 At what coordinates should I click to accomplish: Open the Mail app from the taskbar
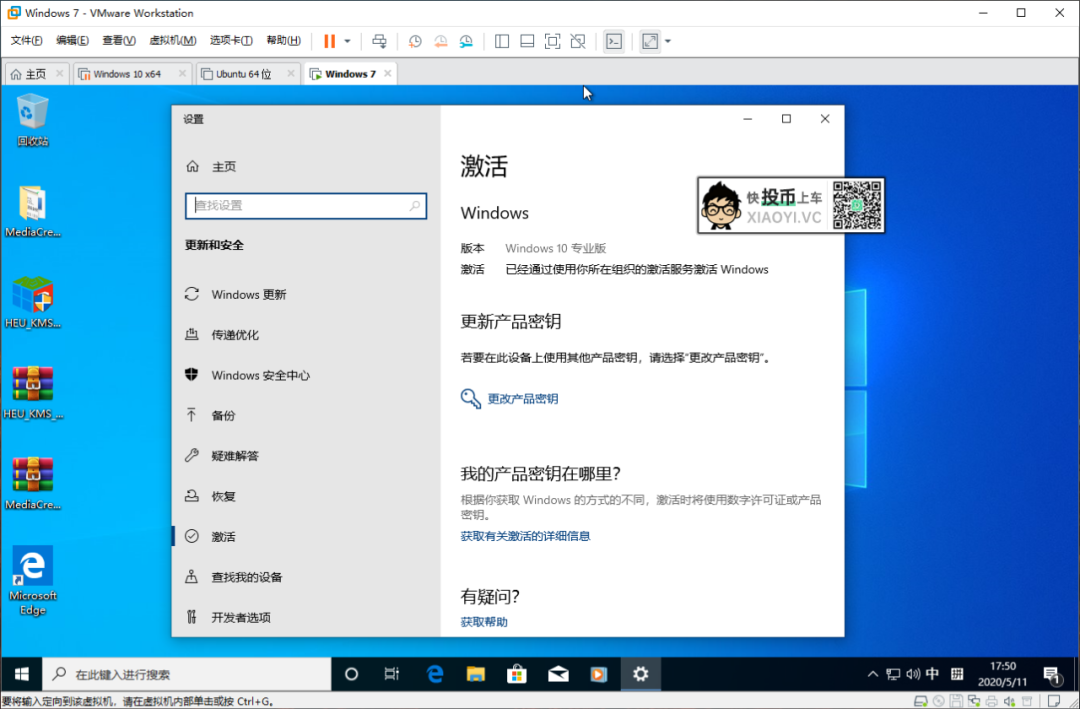(x=558, y=674)
